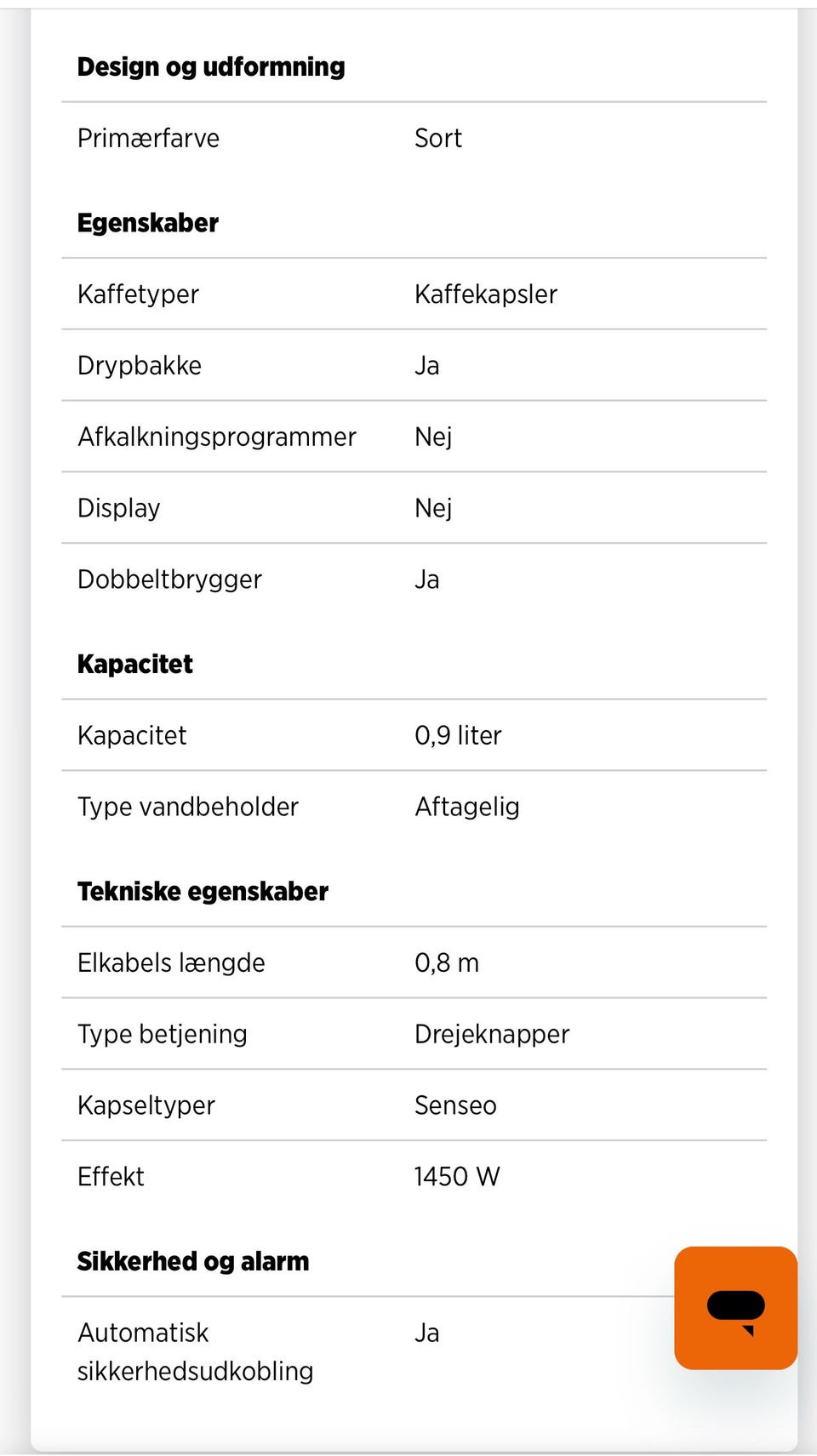Image resolution: width=817 pixels, height=1456 pixels.
Task: Select the 'Display' row label
Action: [119, 508]
